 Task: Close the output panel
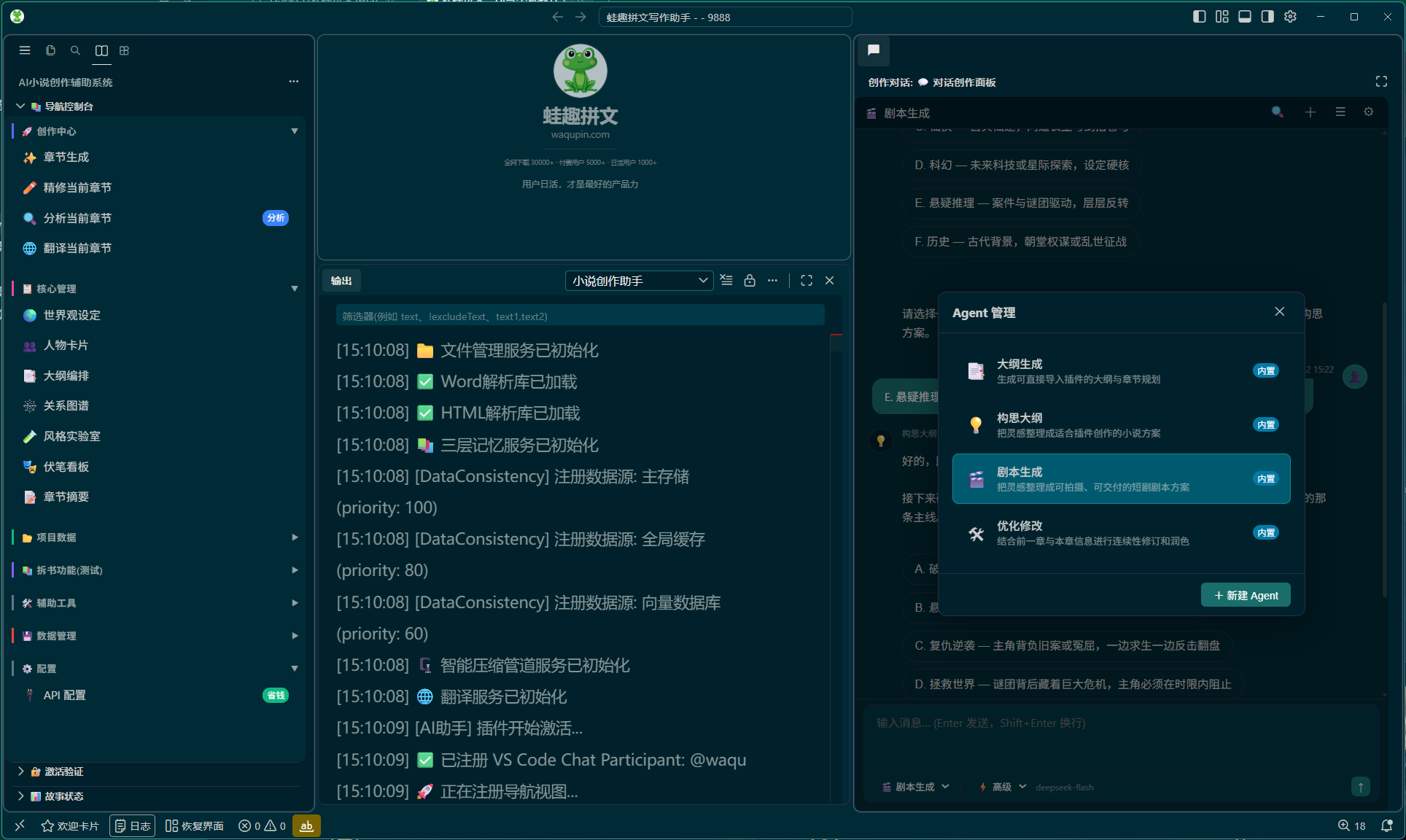click(x=829, y=280)
